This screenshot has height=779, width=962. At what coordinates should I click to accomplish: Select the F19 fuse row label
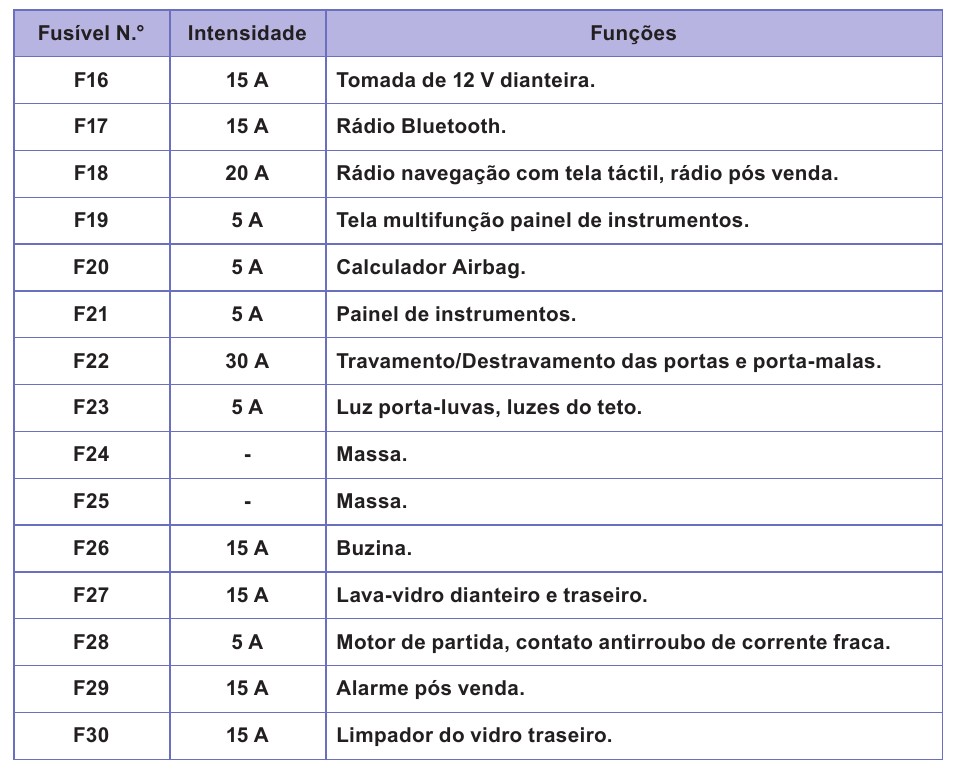tap(91, 221)
